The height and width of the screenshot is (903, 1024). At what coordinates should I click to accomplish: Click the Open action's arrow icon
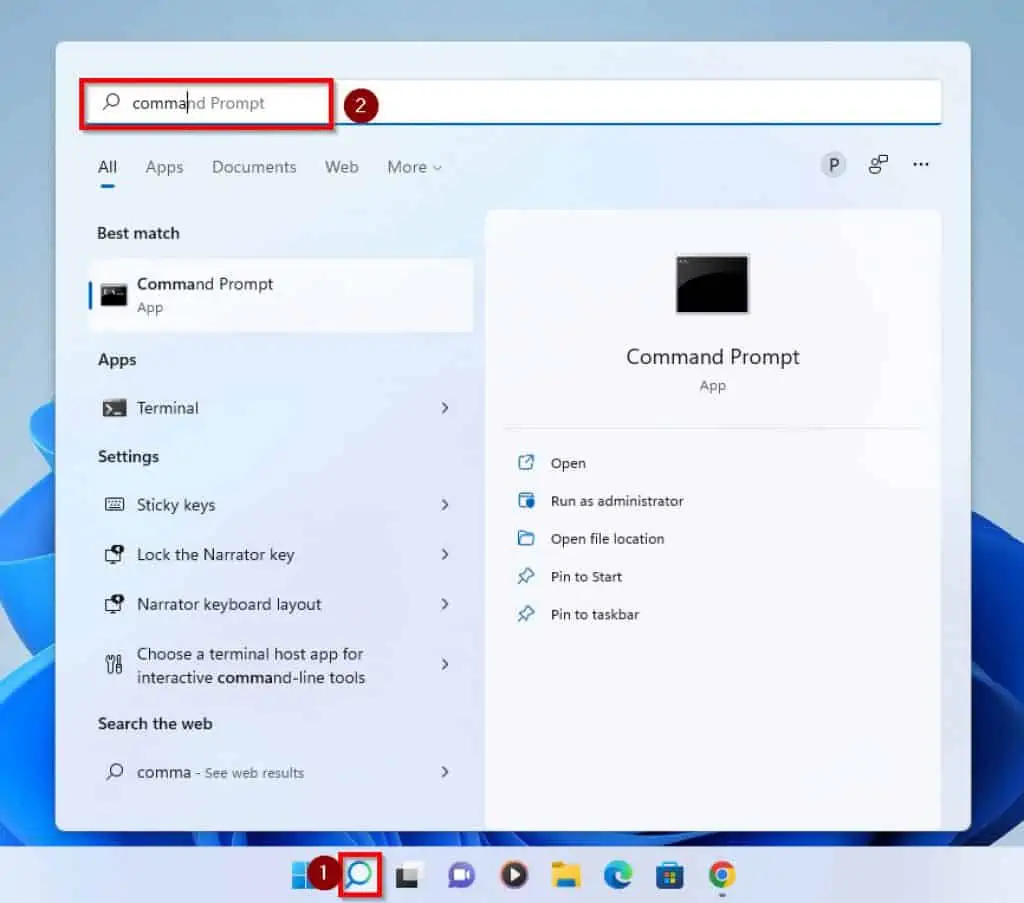click(526, 462)
